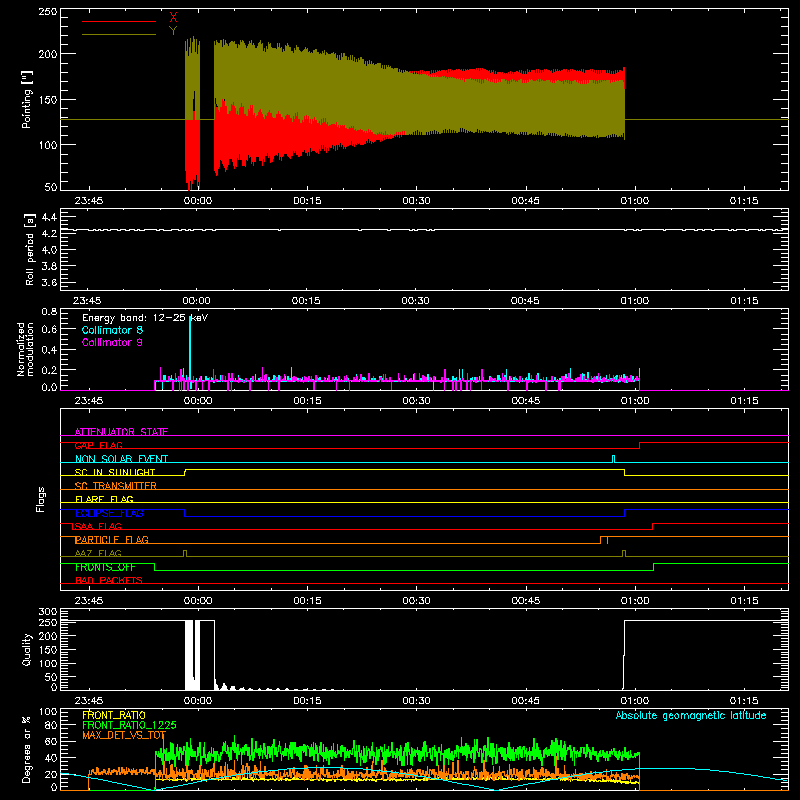800x800 pixels.
Task: Click 80 on the Degrees or % axis
Action: coord(51,725)
